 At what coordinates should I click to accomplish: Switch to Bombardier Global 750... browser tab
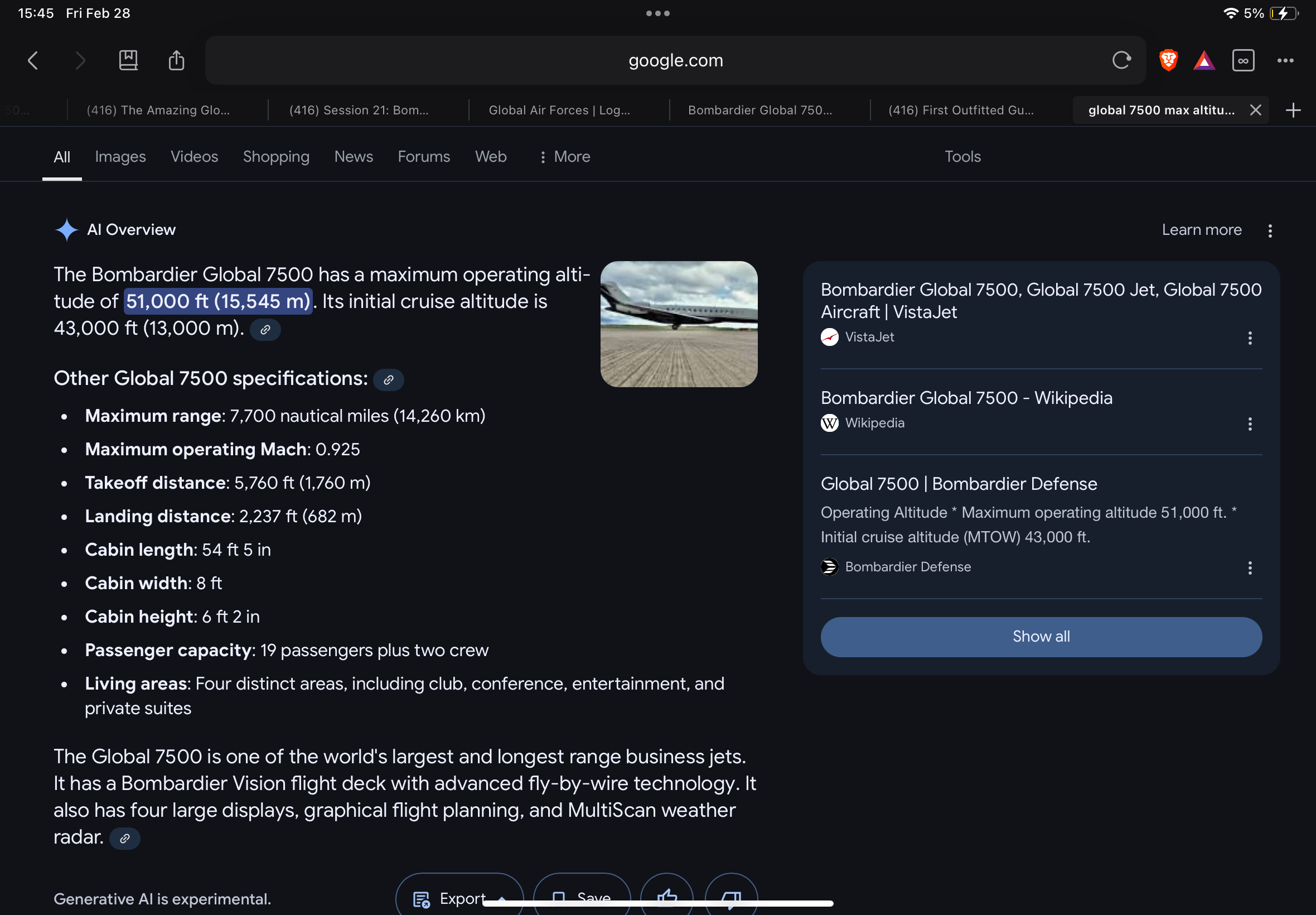click(759, 110)
